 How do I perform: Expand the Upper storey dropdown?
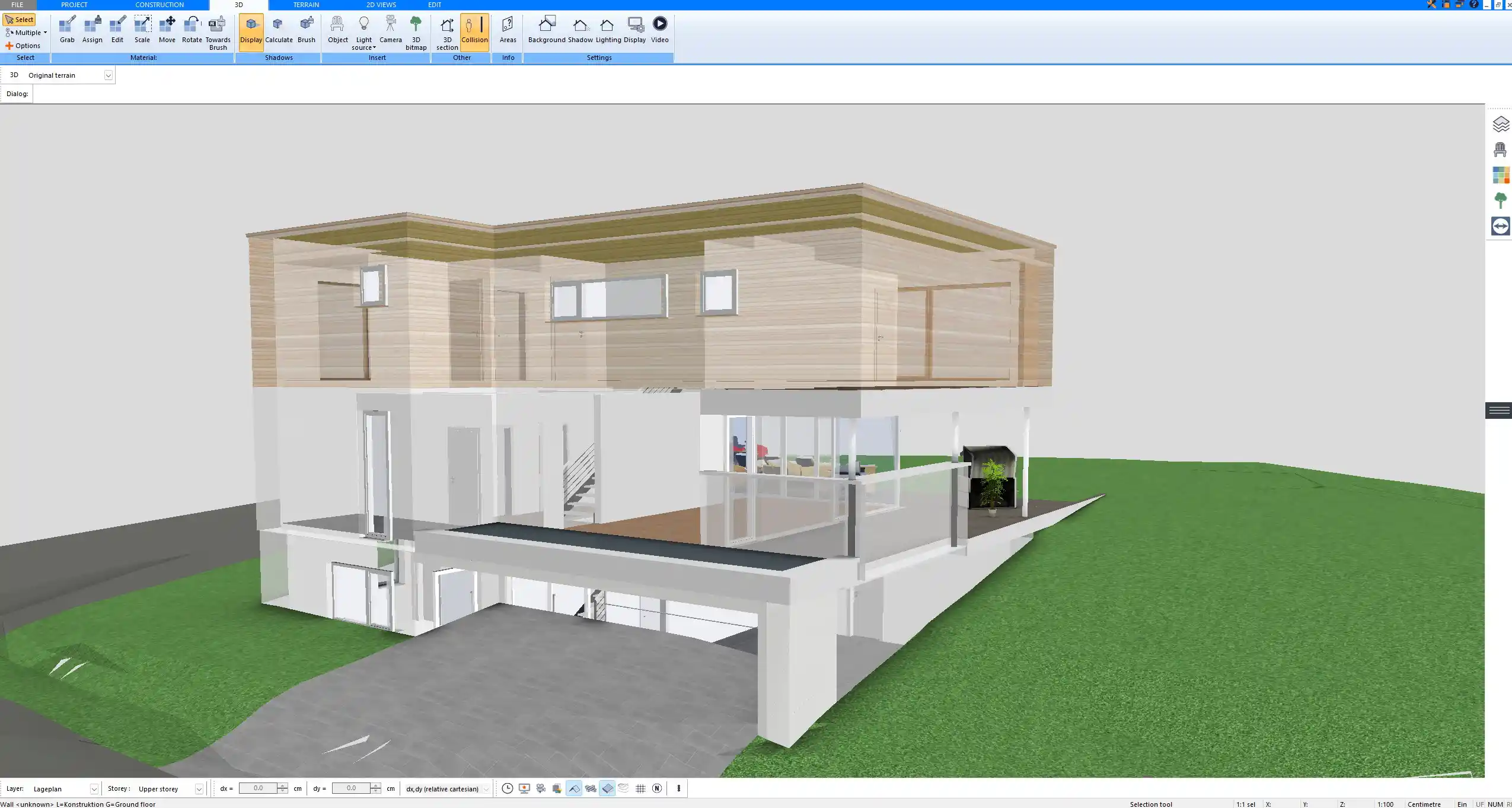tap(199, 789)
